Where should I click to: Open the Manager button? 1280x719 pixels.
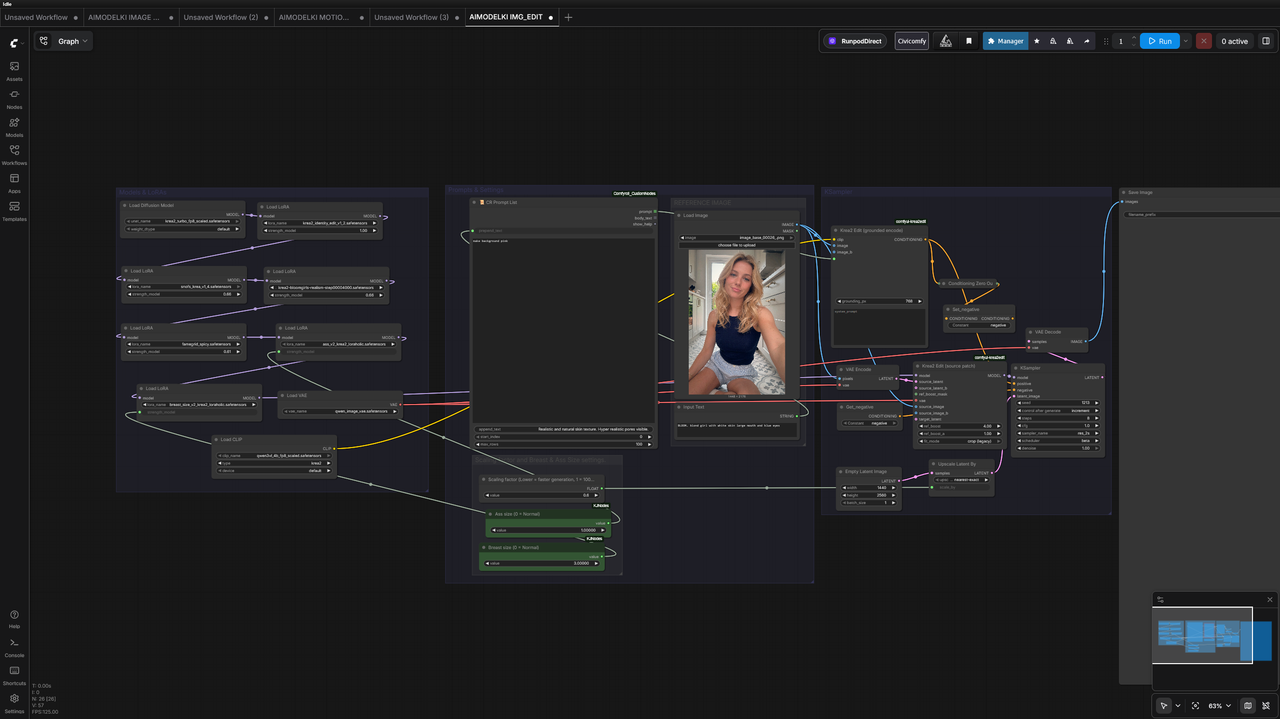(1005, 41)
